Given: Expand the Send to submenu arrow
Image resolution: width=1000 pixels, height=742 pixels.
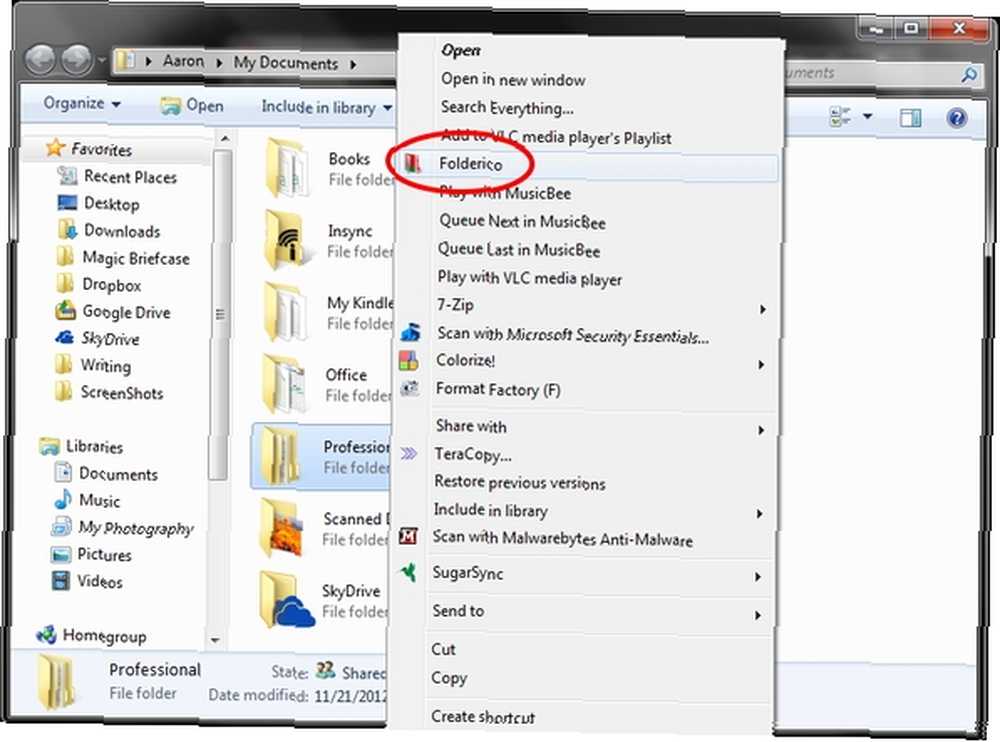Looking at the screenshot, I should pyautogui.click(x=758, y=616).
